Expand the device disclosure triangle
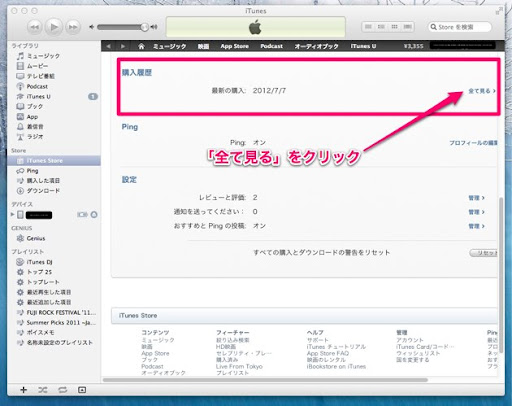 (13, 214)
